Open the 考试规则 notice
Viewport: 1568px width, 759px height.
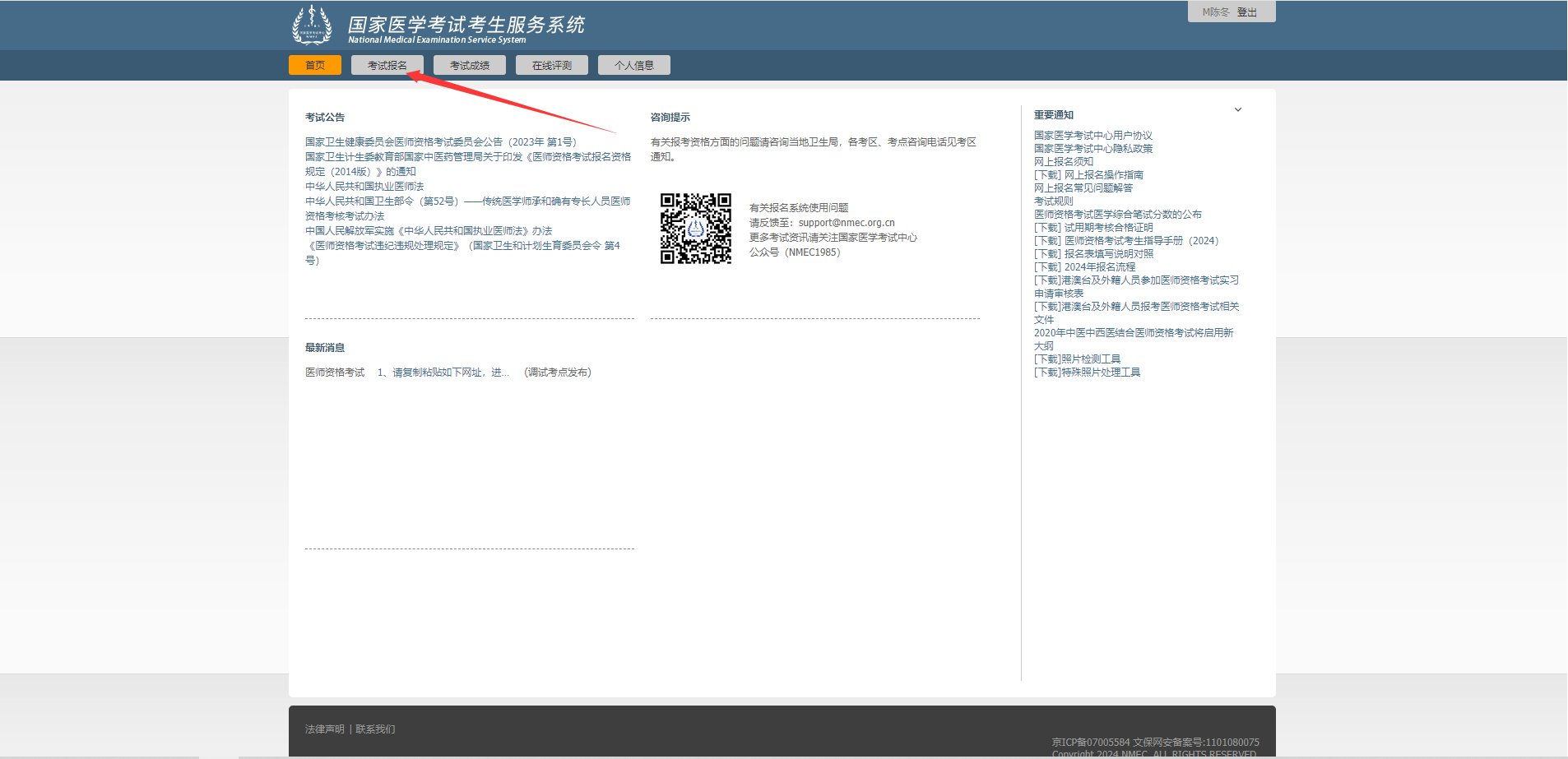pos(1053,201)
